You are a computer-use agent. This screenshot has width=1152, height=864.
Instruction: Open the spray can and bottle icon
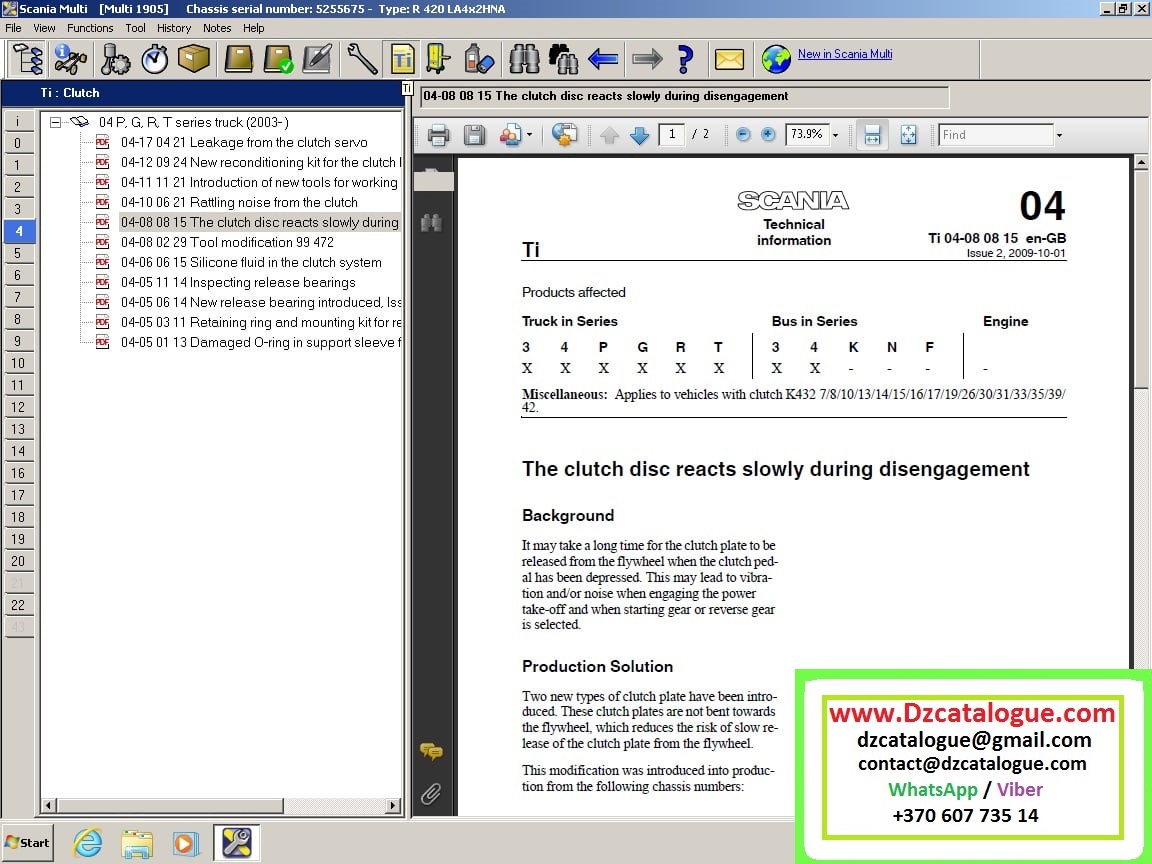click(x=478, y=59)
